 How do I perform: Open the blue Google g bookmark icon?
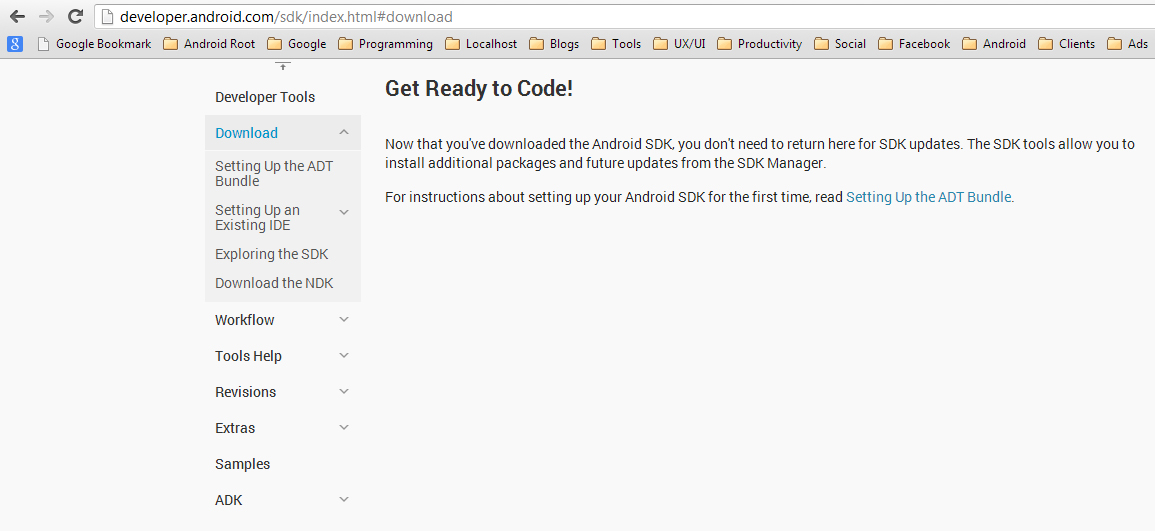(15, 44)
